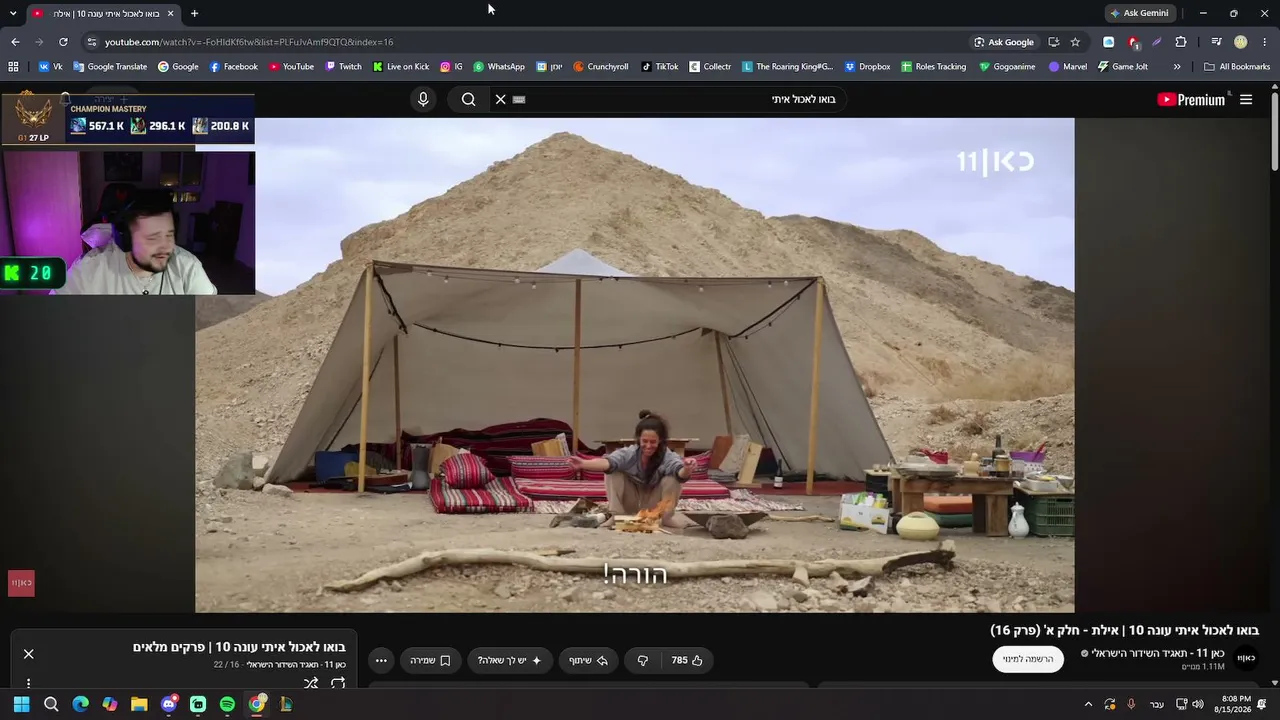Open more actions for the video

381,660
